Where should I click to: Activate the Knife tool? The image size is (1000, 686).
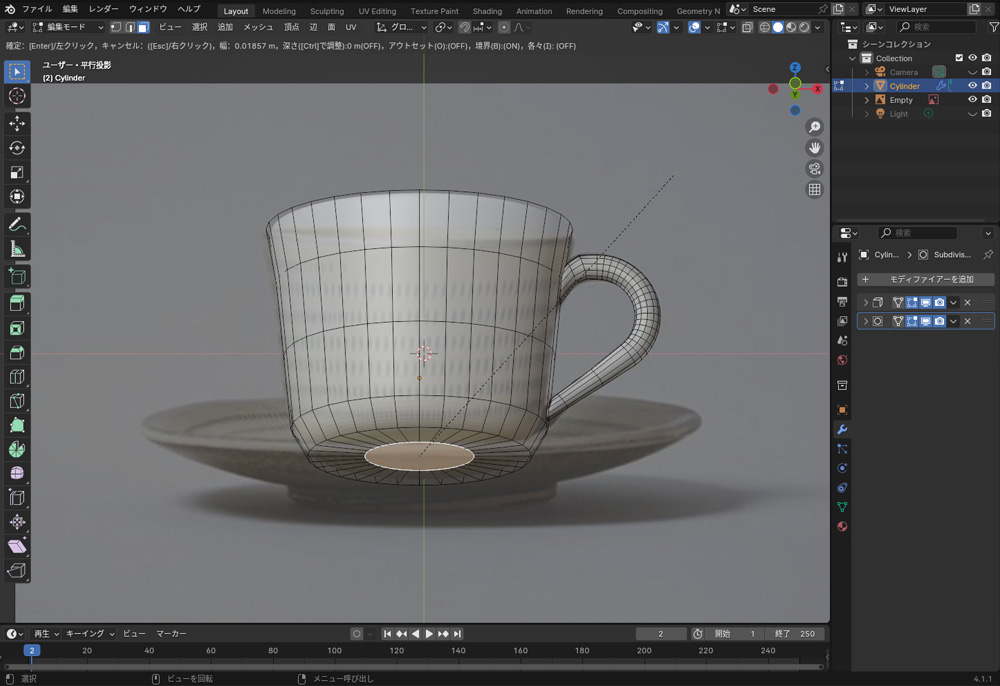pyautogui.click(x=17, y=401)
